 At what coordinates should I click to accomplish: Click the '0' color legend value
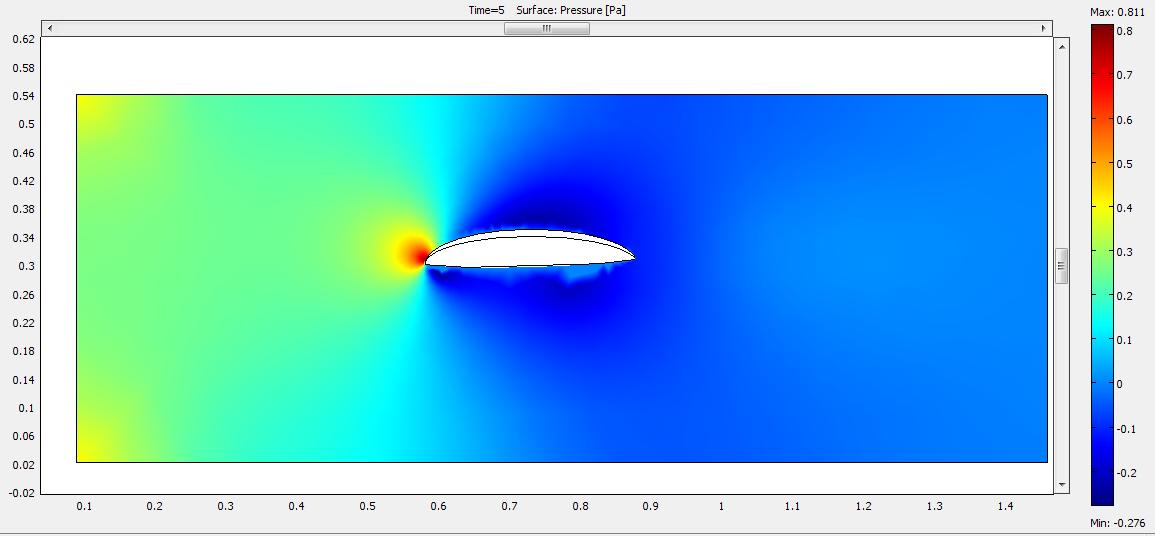[x=1120, y=384]
